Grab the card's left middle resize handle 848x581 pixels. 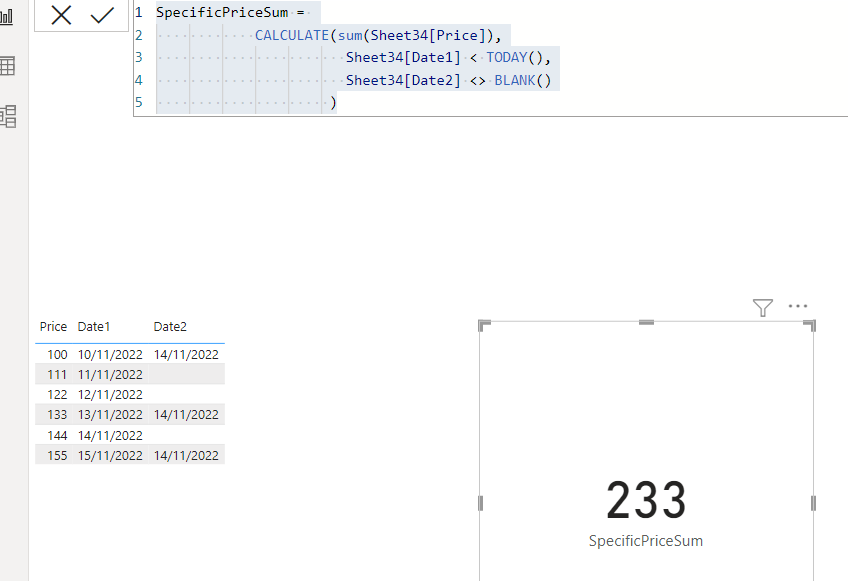click(481, 503)
